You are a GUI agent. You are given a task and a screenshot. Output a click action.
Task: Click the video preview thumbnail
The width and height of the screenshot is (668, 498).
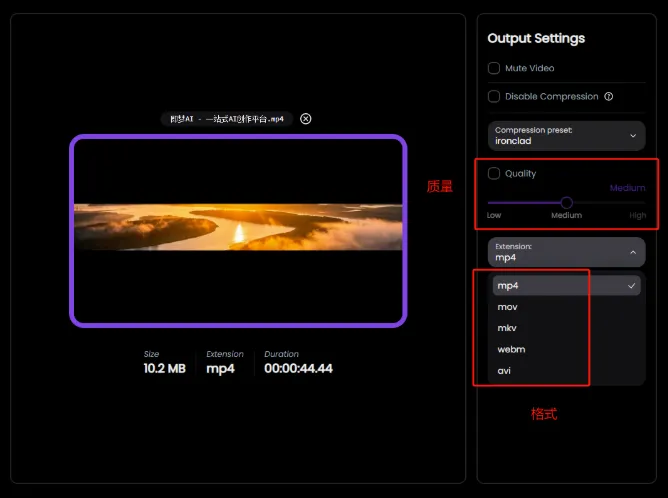(x=238, y=231)
